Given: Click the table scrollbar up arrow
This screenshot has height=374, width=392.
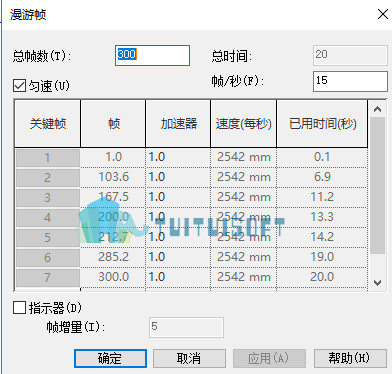Looking at the screenshot, I should (377, 109).
